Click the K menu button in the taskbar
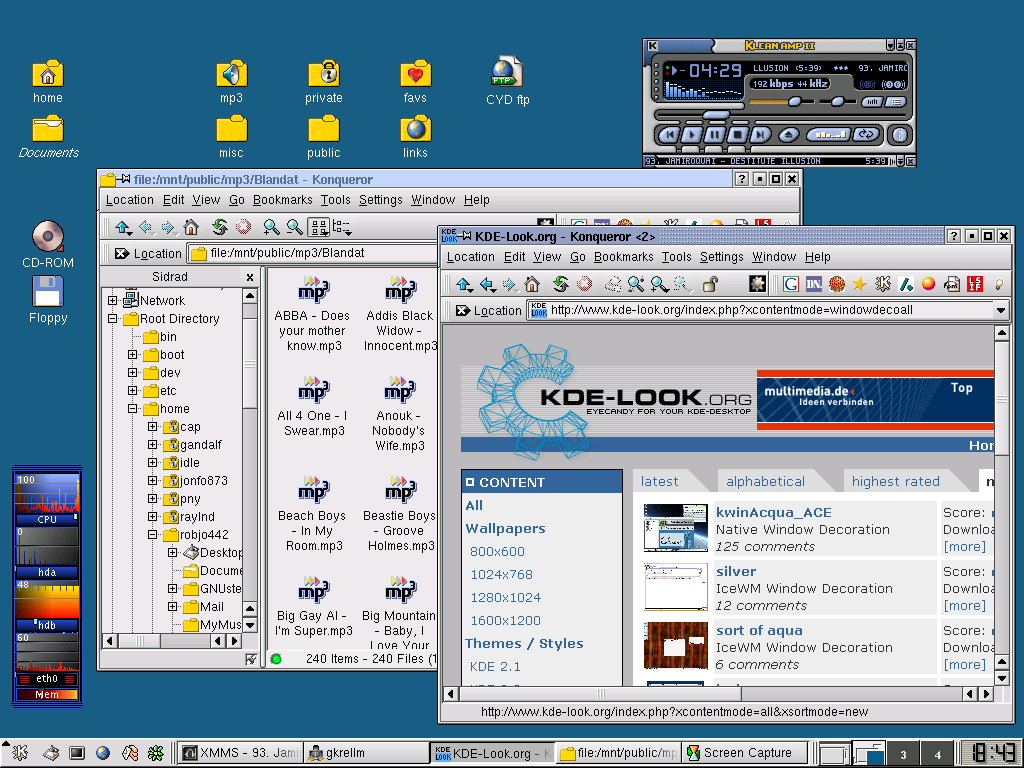Image resolution: width=1024 pixels, height=768 pixels. pos(20,753)
